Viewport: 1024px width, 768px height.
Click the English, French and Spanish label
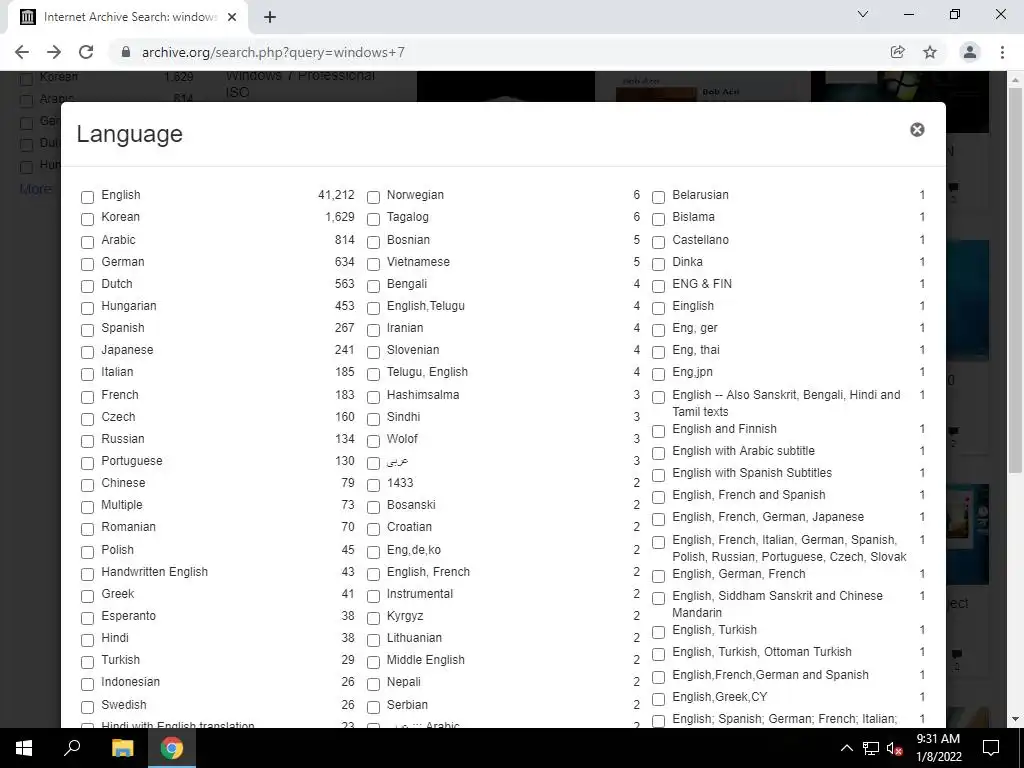click(748, 494)
